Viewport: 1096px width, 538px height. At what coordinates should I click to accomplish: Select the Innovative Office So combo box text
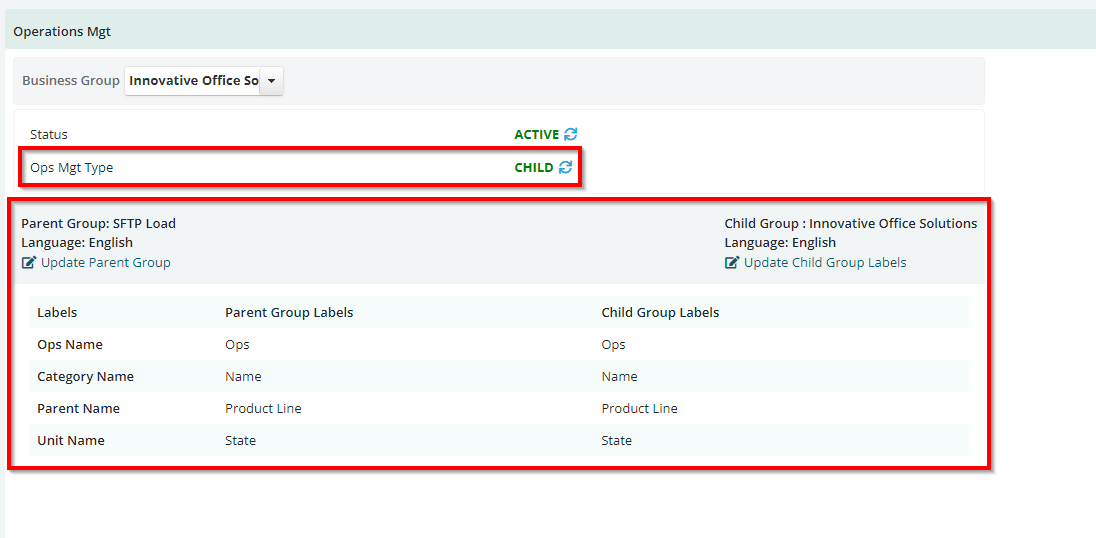coord(193,81)
